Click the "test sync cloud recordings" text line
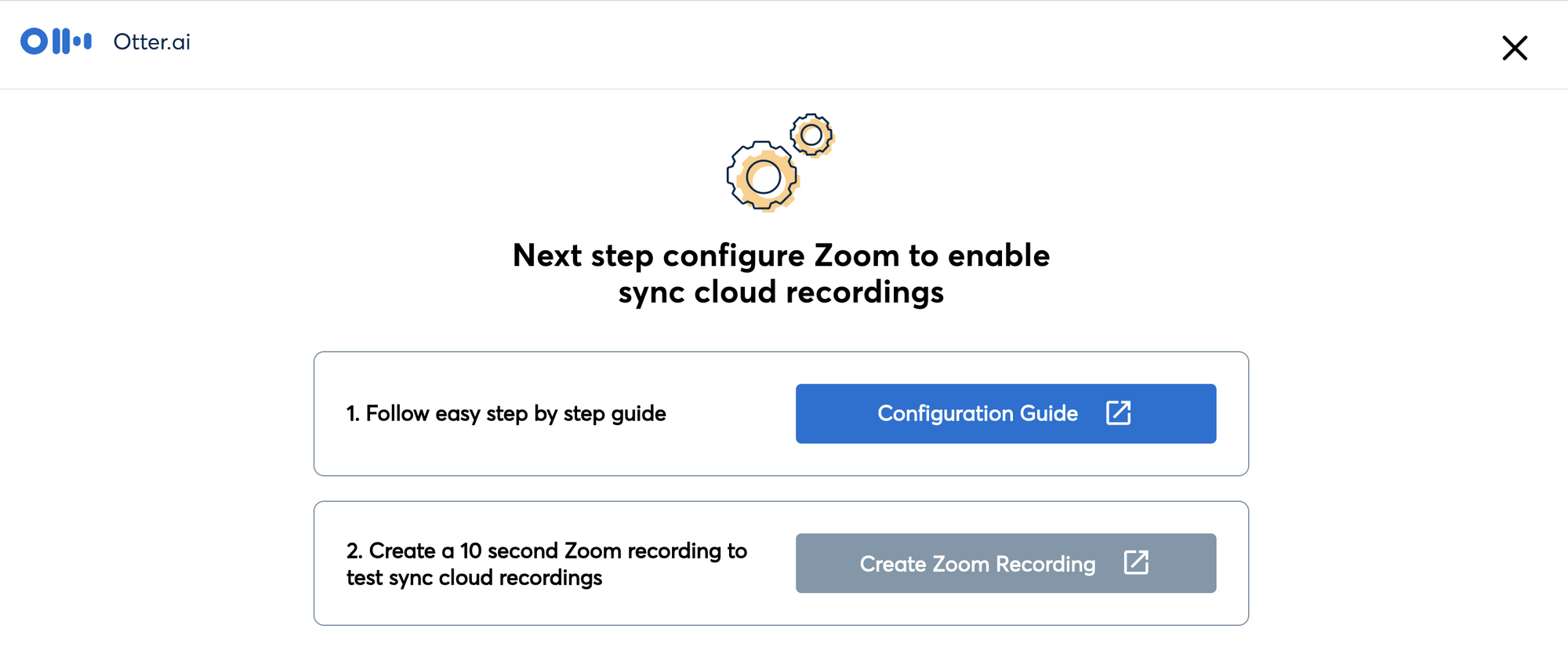 (474, 578)
